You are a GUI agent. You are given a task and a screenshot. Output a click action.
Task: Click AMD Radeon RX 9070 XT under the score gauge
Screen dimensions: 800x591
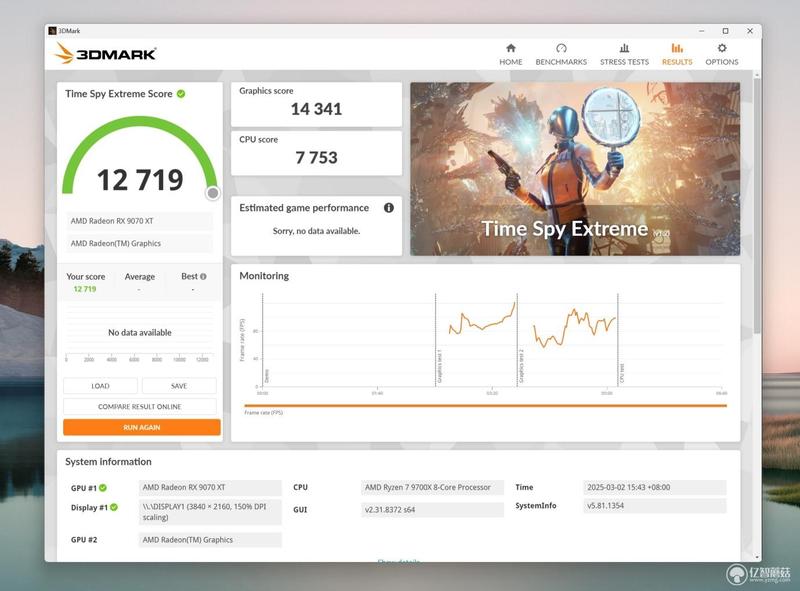[139, 221]
